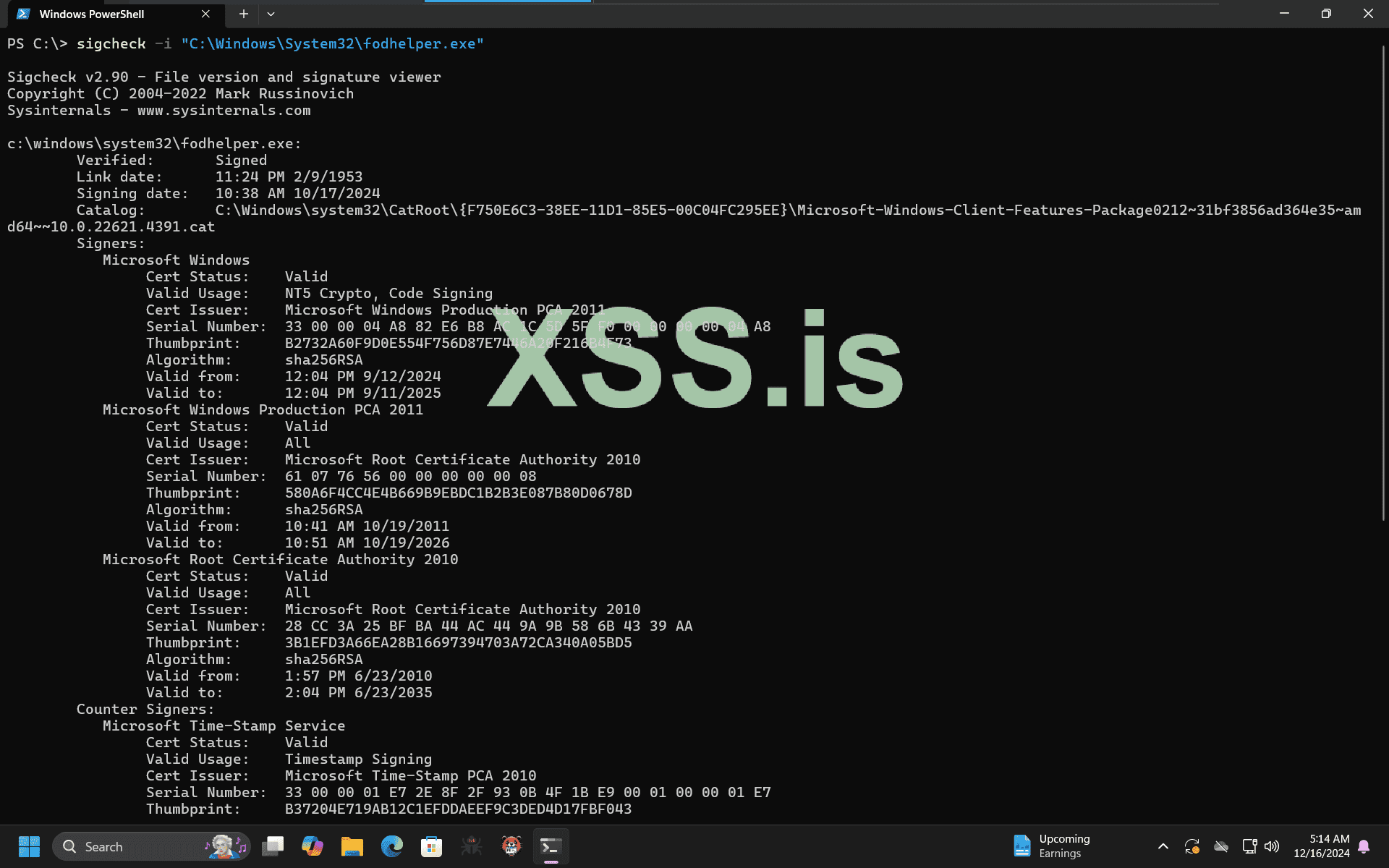Open the volume control slider

click(1272, 846)
